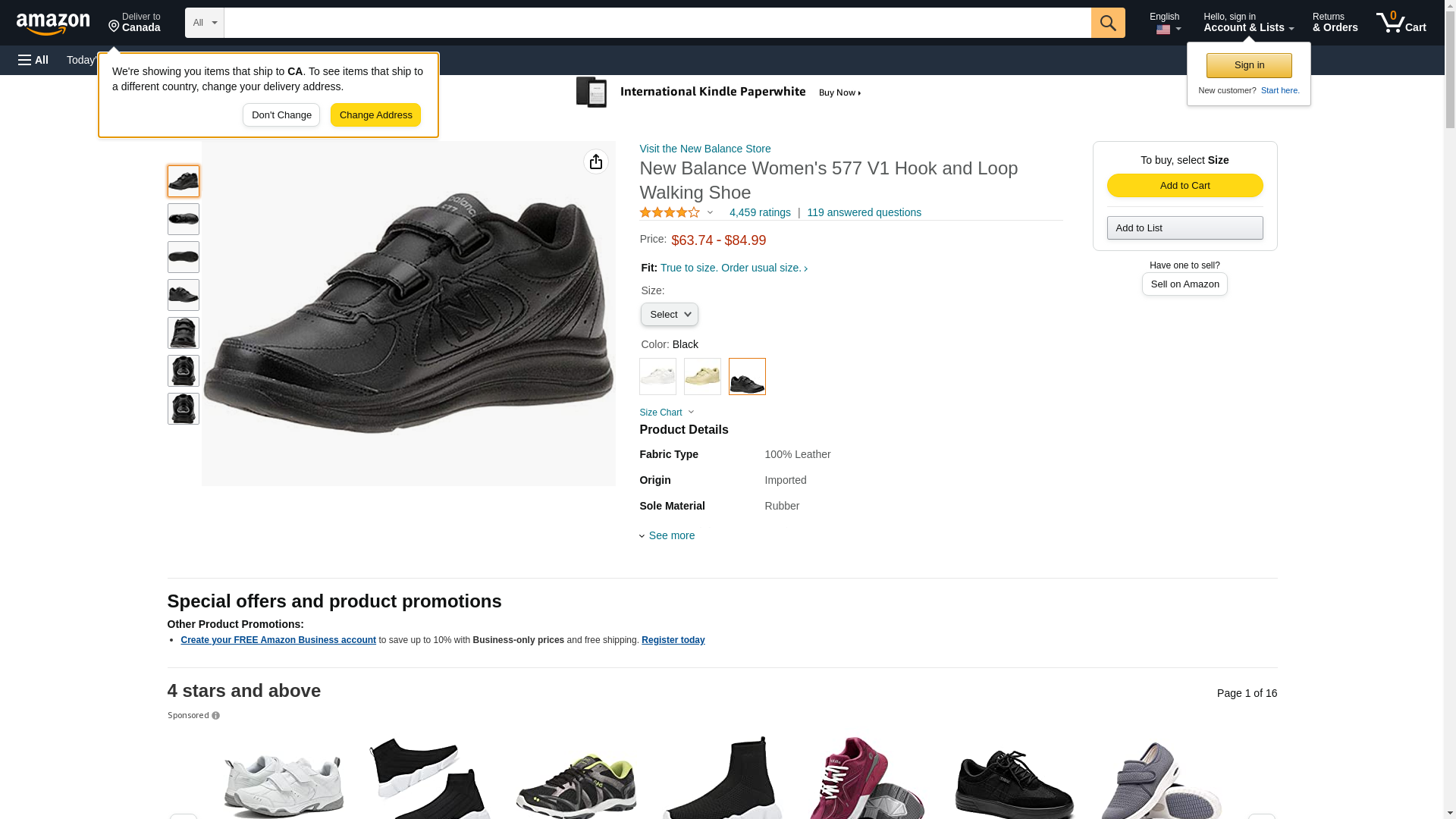Screen dimensions: 1456x819
Task: Click the star rating icons
Action: [670, 213]
